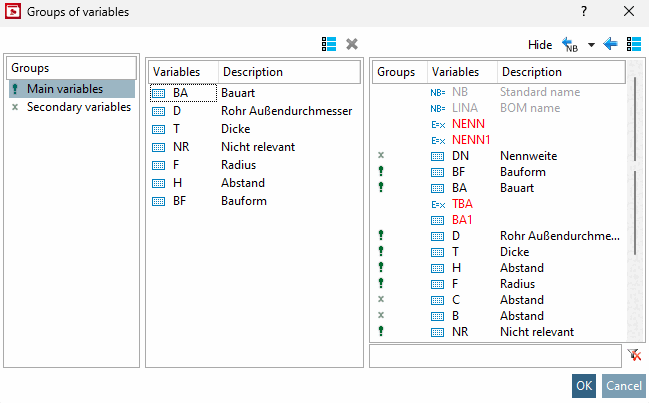Image resolution: width=649 pixels, height=403 pixels.
Task: Select the red BA1 variable
Action: (462, 220)
